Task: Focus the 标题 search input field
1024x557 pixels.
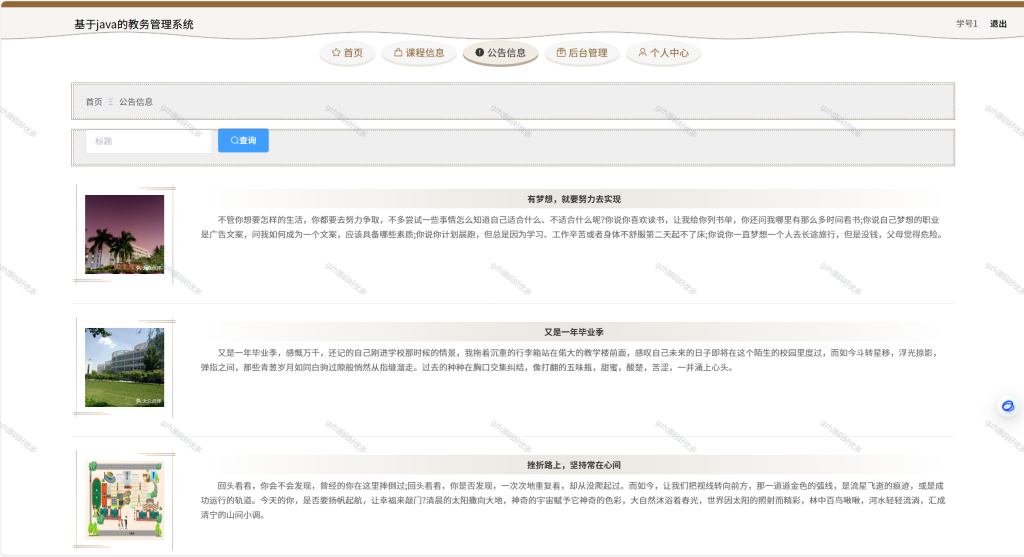Action: click(148, 141)
